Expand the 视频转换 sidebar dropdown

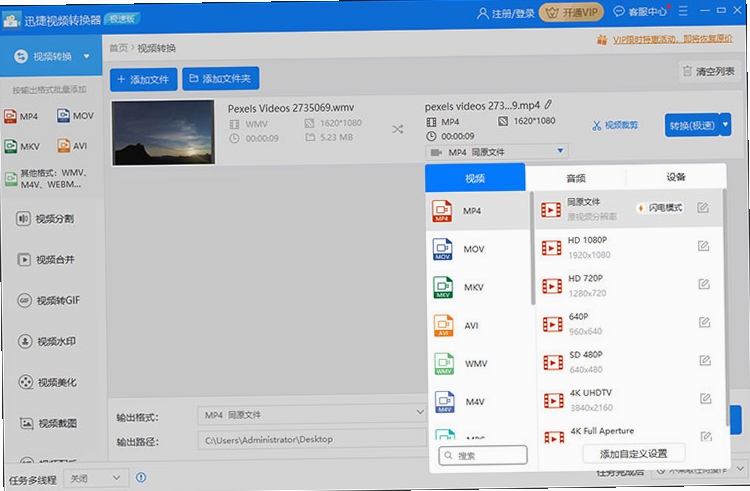pos(87,56)
